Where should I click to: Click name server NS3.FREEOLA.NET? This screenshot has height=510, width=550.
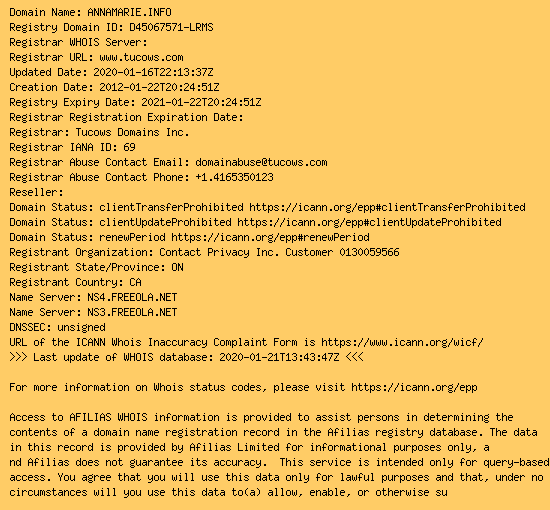(x=132, y=313)
